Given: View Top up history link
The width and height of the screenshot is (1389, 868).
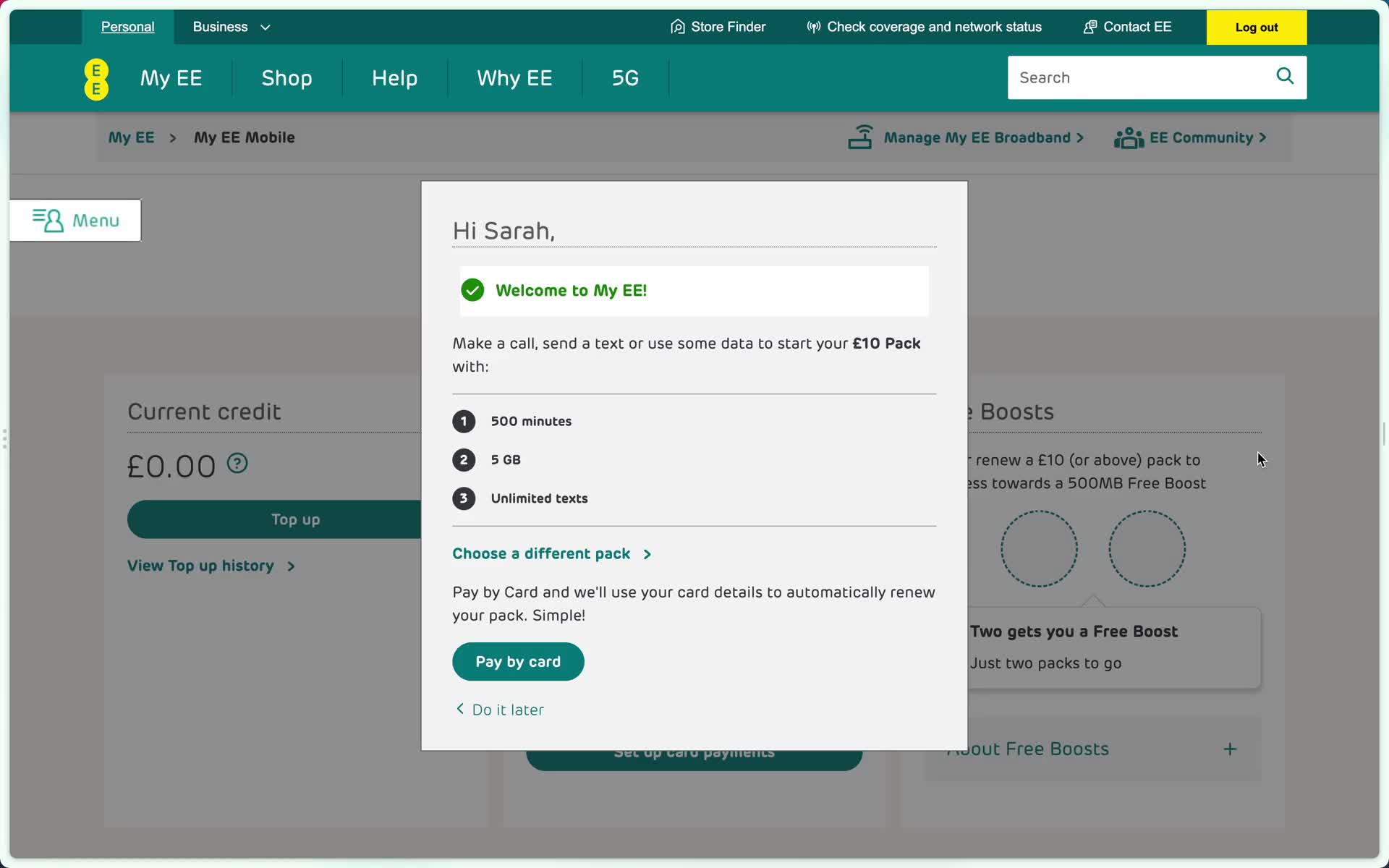Looking at the screenshot, I should [x=210, y=566].
